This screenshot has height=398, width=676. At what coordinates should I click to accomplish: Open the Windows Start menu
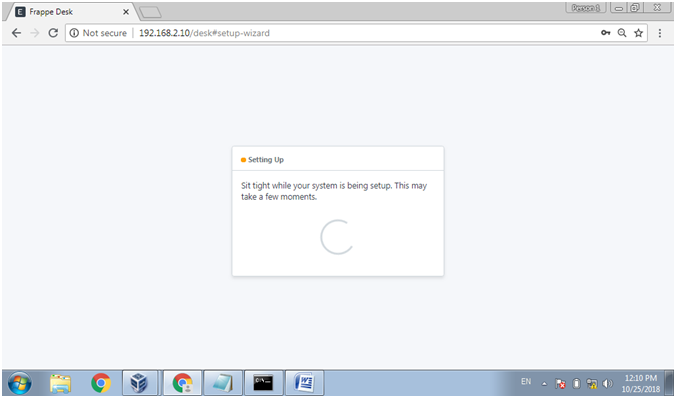pos(20,383)
